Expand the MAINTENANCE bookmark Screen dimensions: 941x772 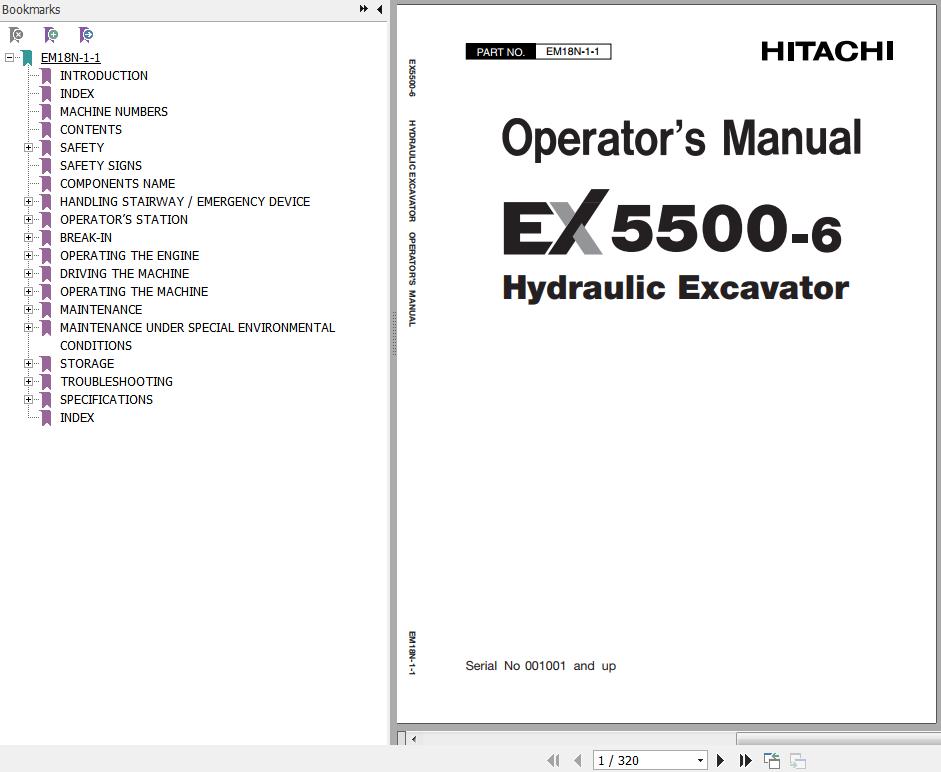pyautogui.click(x=28, y=310)
